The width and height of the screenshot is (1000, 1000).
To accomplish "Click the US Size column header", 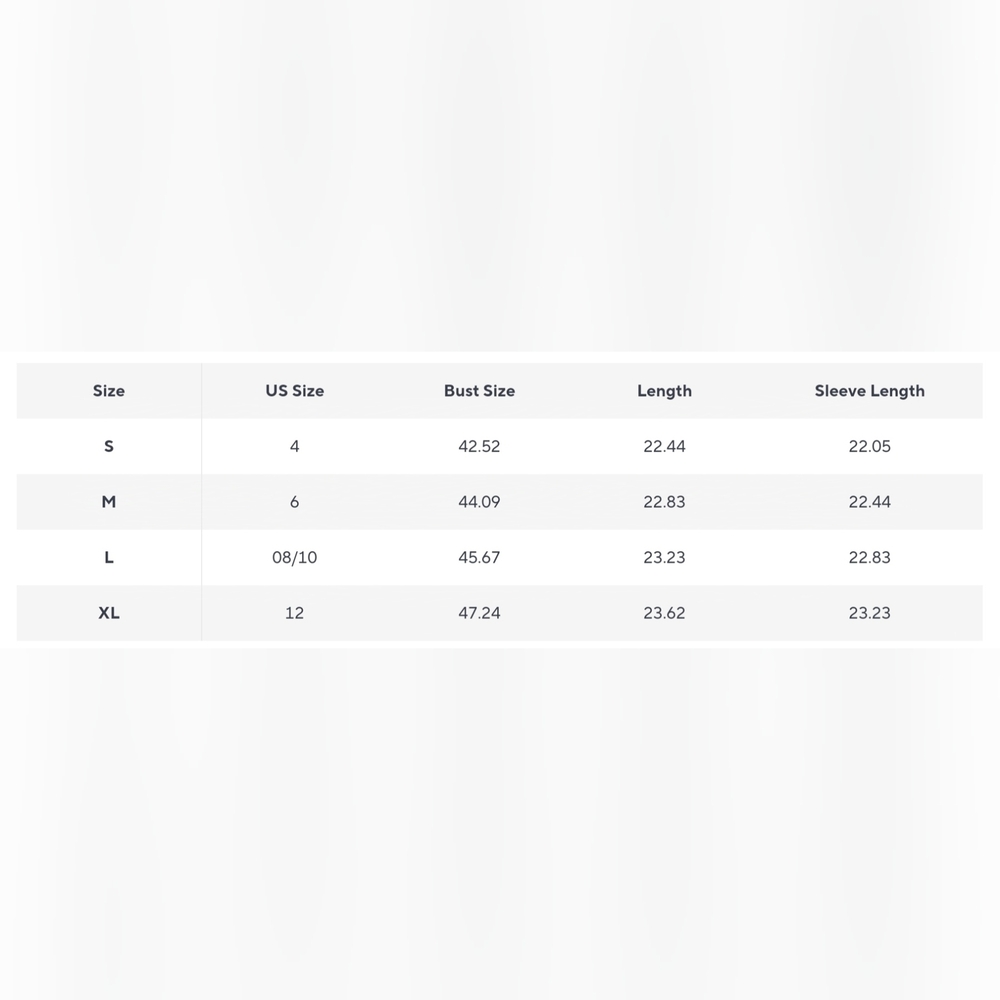I will coord(295,391).
